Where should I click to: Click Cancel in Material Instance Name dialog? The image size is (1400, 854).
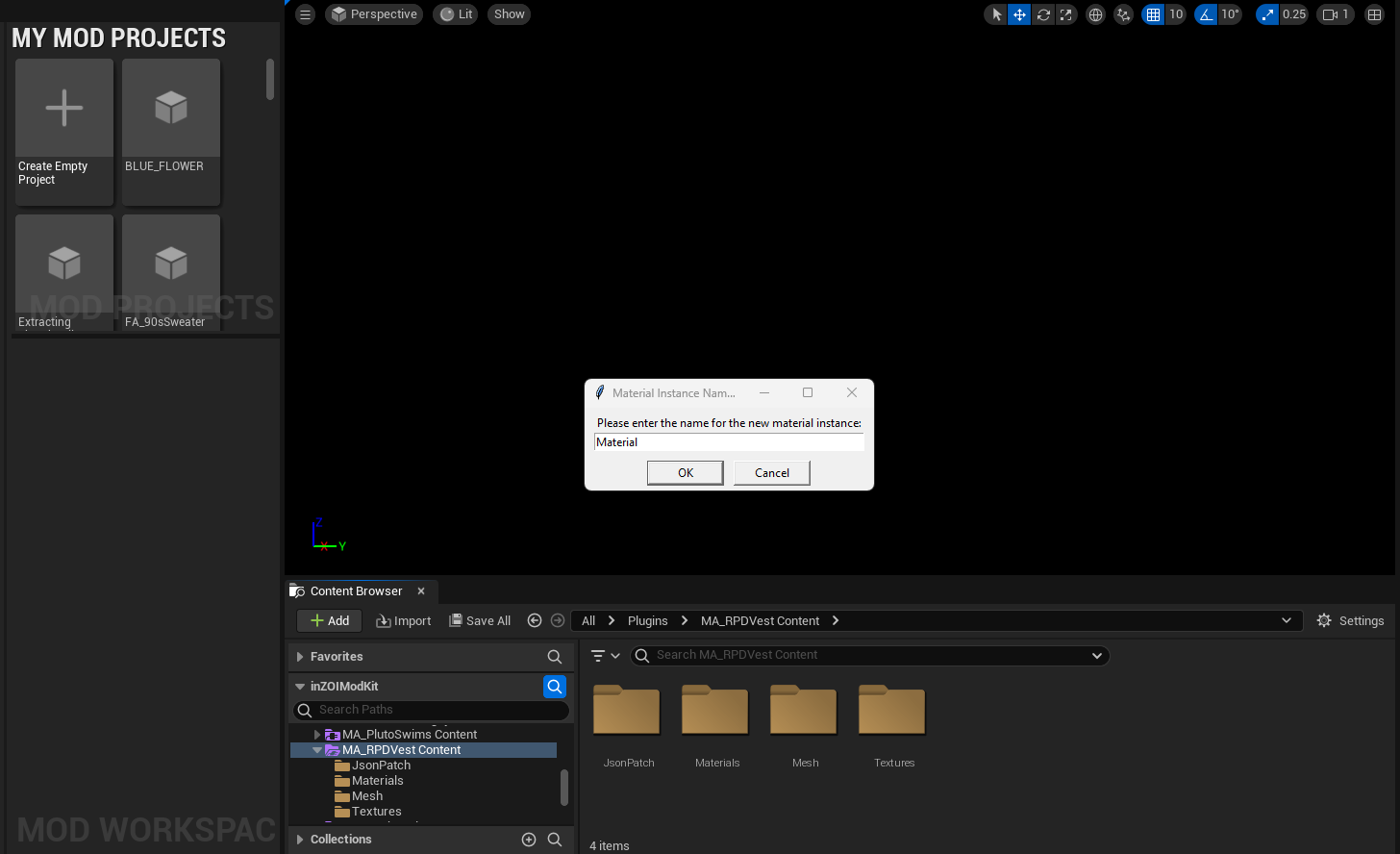772,473
